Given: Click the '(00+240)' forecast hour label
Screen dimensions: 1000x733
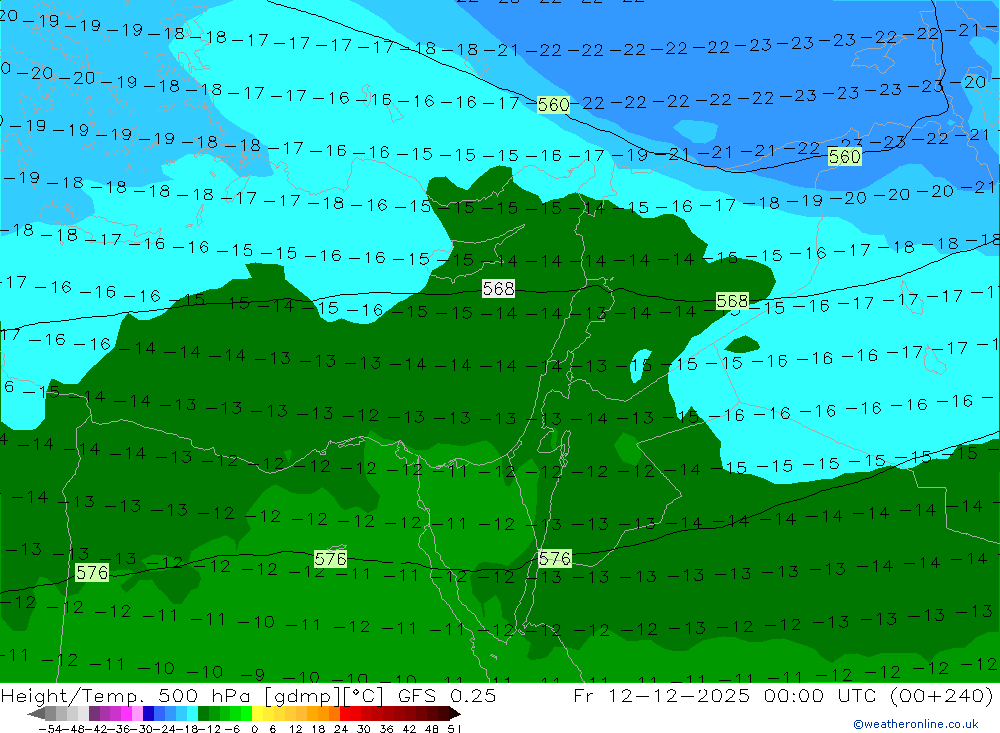Looking at the screenshot, I should click(x=941, y=695).
